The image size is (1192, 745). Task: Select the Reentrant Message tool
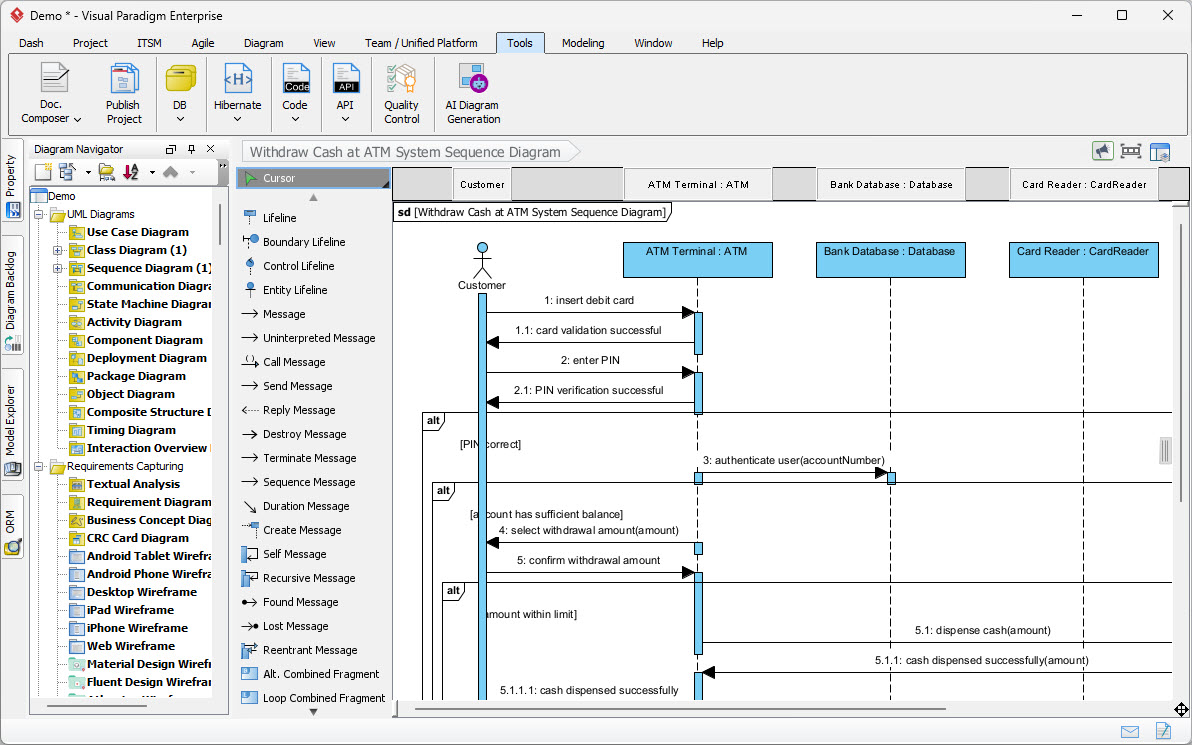pyautogui.click(x=313, y=650)
